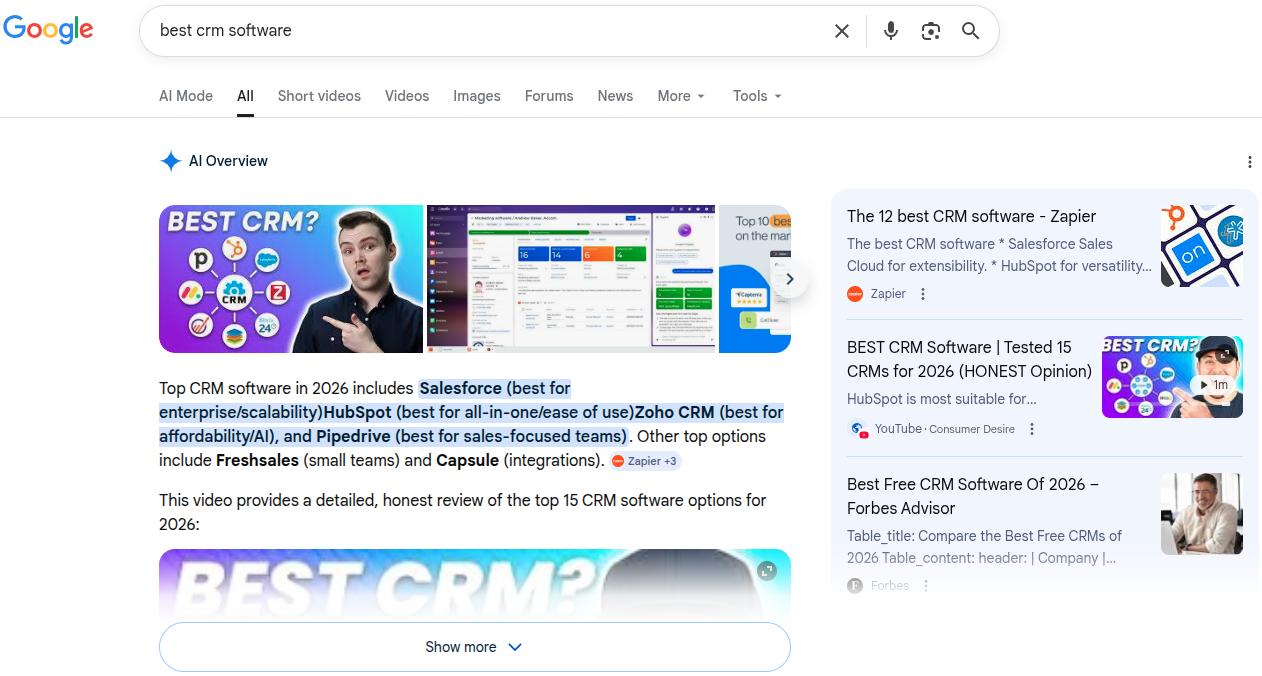Switch to the Images tab

pyautogui.click(x=476, y=96)
